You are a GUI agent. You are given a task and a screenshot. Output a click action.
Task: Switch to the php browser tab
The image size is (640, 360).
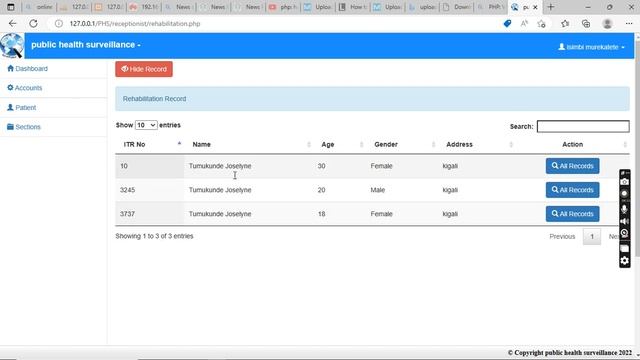pyautogui.click(x=283, y=7)
